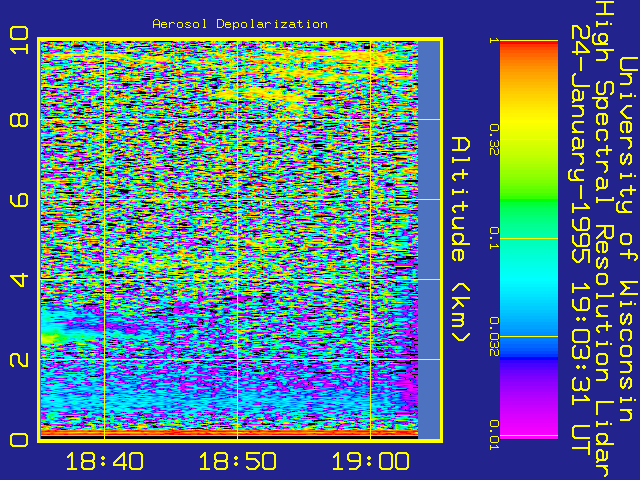Click the 18:50 time axis label

coord(237,461)
